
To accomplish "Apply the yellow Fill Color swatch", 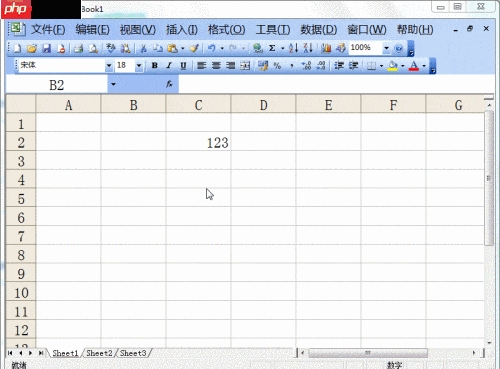I will [x=393, y=66].
